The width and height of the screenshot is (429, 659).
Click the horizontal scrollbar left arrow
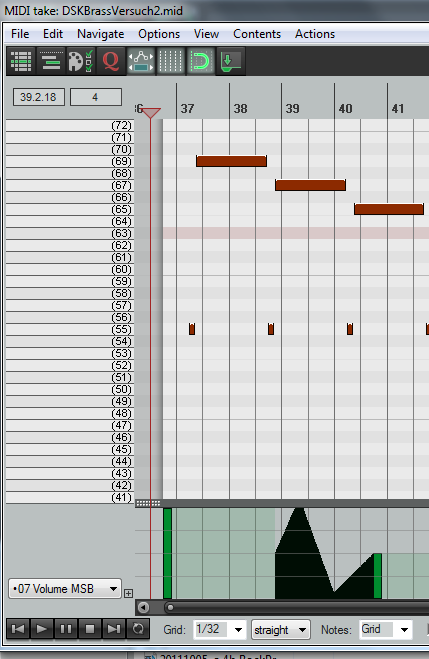[144, 607]
